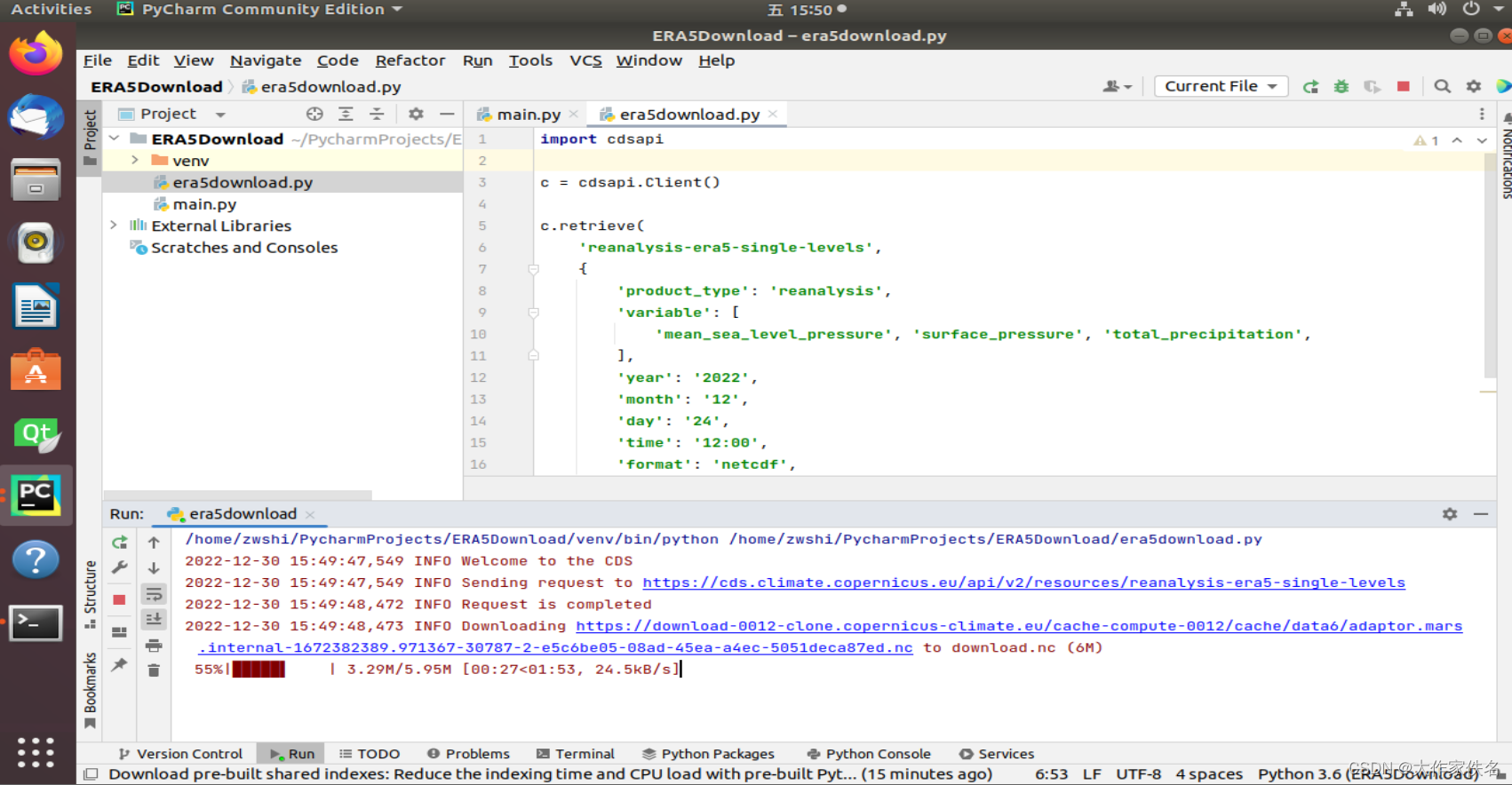Screen dimensions: 1512x785
Task: Open the CDS resources API link
Action: coord(1023,583)
